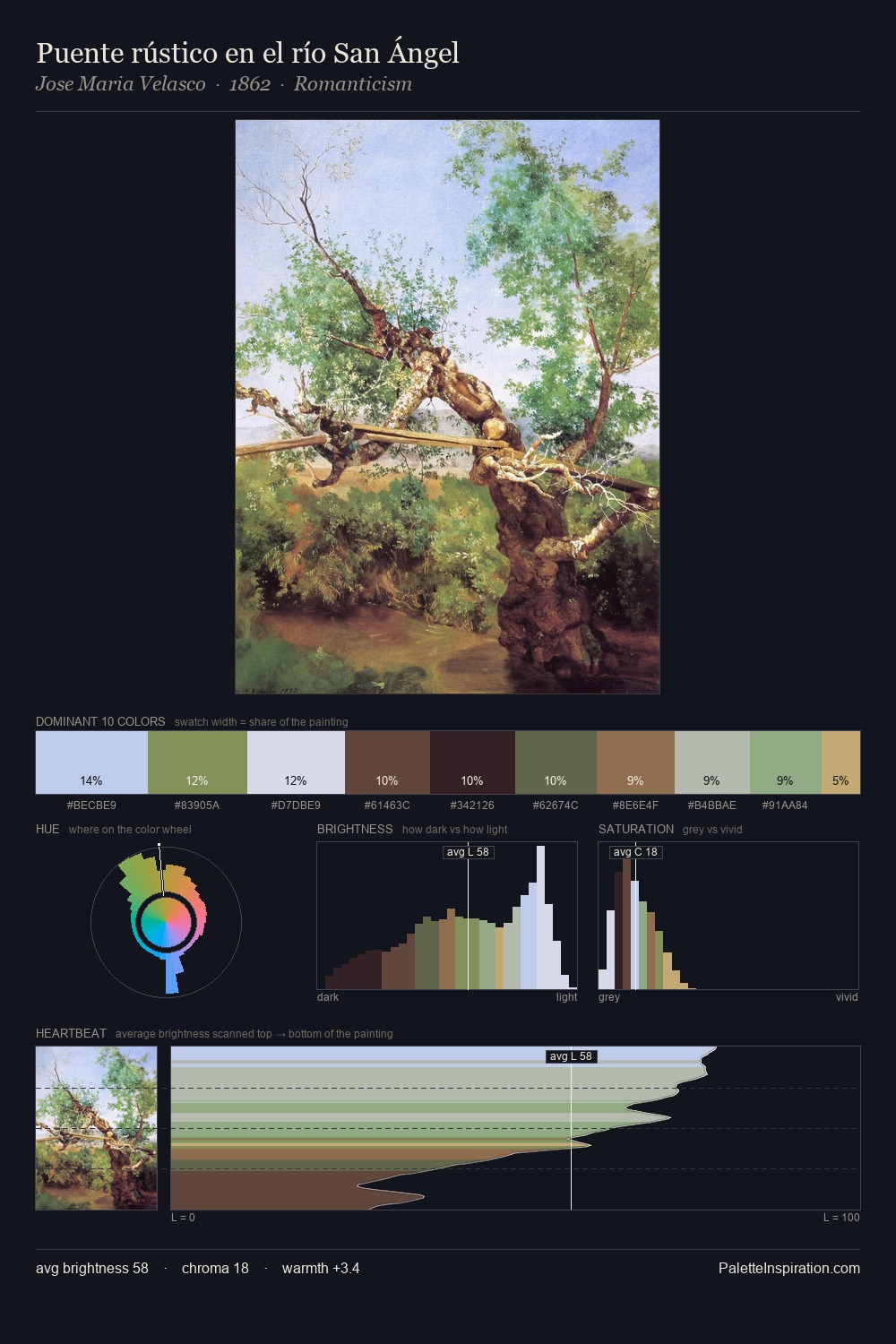This screenshot has height=1344, width=896.
Task: Click the 'avg L 58' label in the heartbeat chart
Action: 571,1056
